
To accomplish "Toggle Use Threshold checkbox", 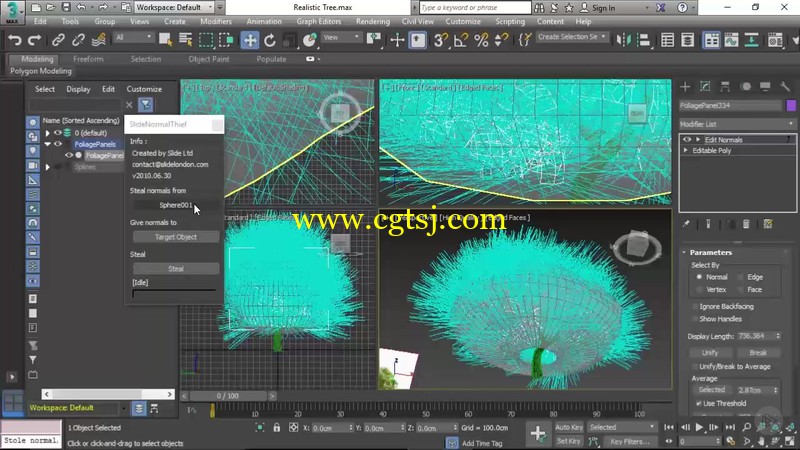I will (x=698, y=403).
